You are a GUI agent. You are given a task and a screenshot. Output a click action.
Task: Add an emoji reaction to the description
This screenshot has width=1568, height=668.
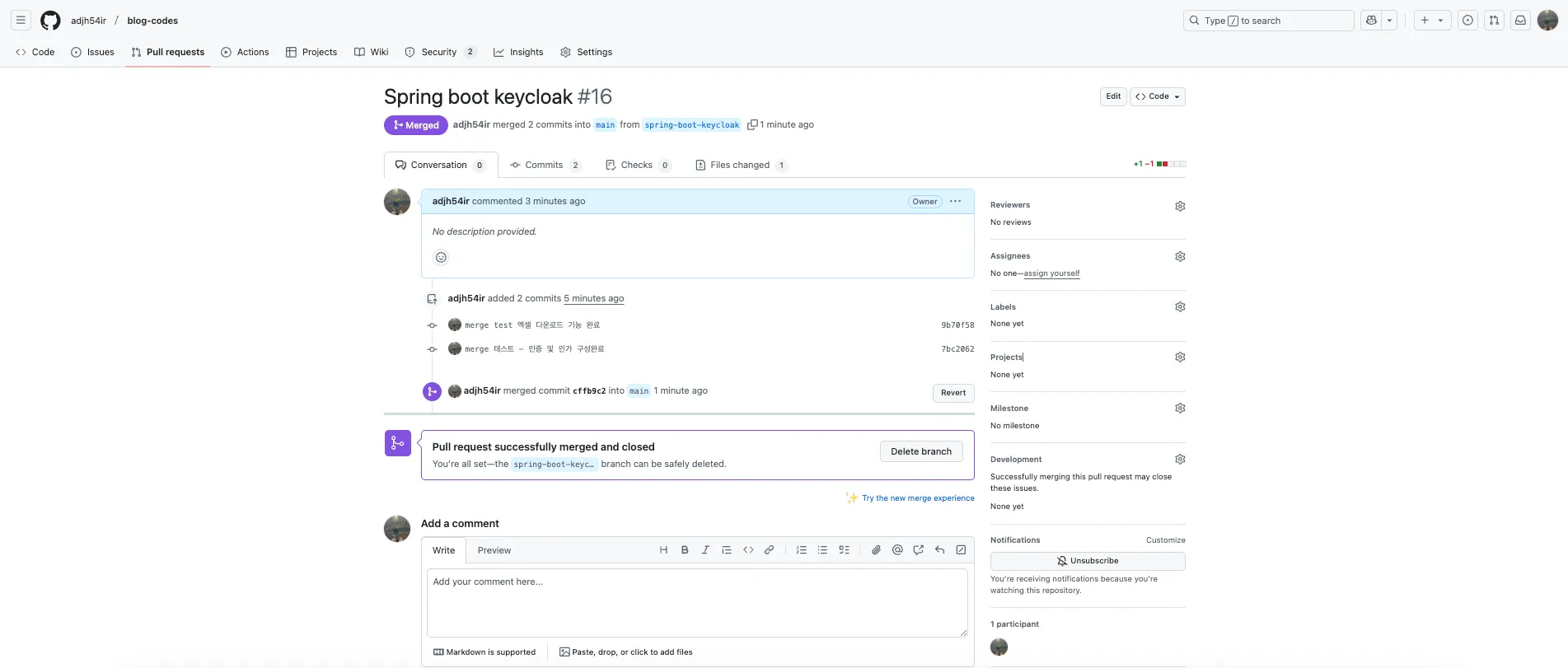click(441, 257)
